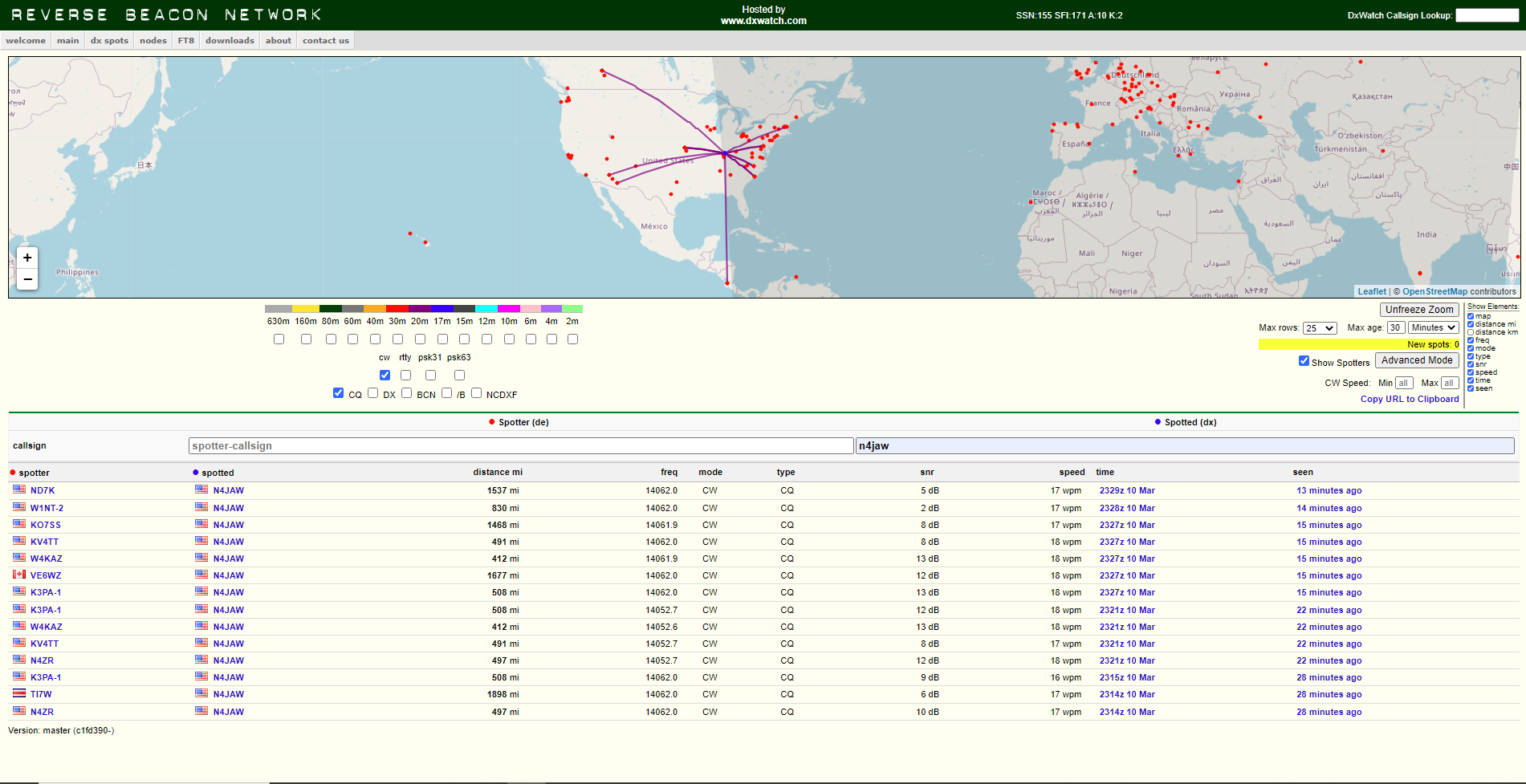
Task: Focus the spotted callsign field containing n4jaw
Action: (x=1185, y=445)
